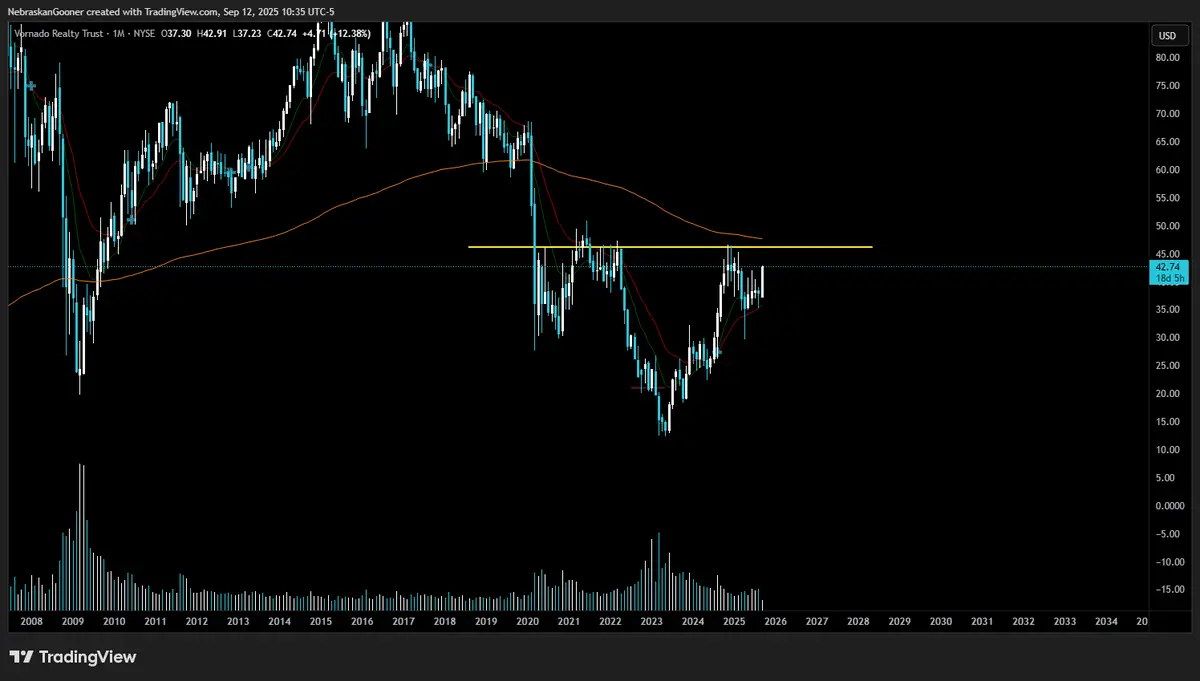
Task: Click the 2012 year label on time axis
Action: (x=196, y=621)
